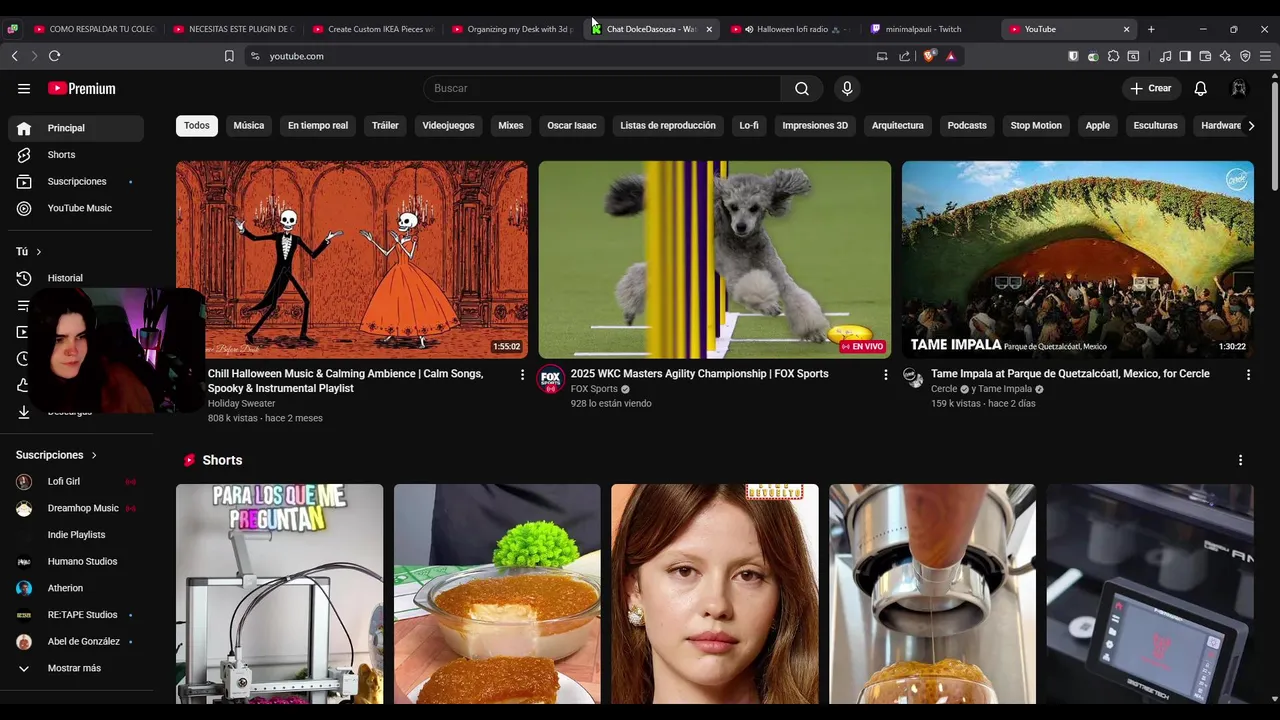Go to Principal home in sidebar
Viewport: 1280px width, 720px height.
76,128
